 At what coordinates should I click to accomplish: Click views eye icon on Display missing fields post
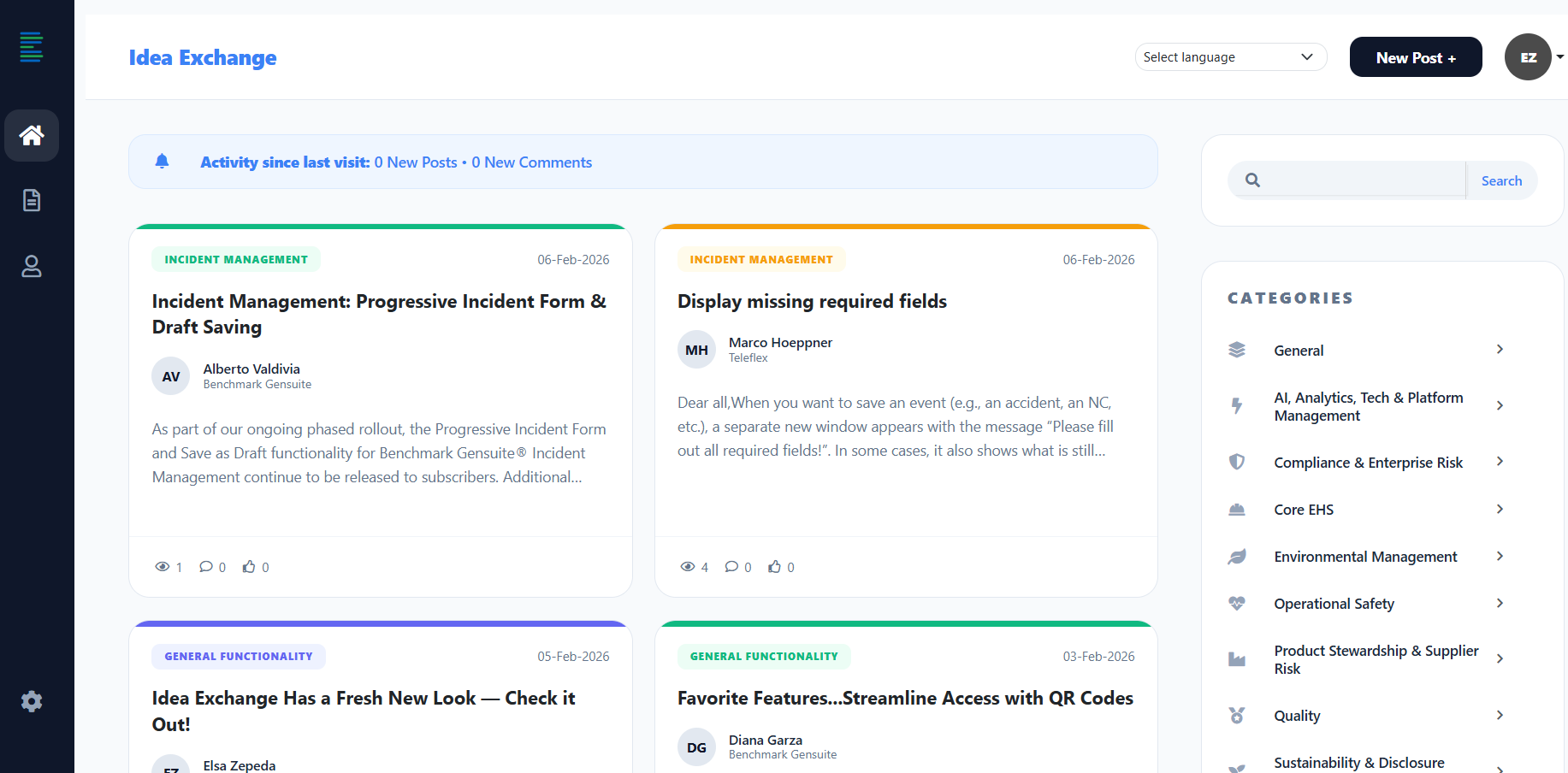(688, 567)
